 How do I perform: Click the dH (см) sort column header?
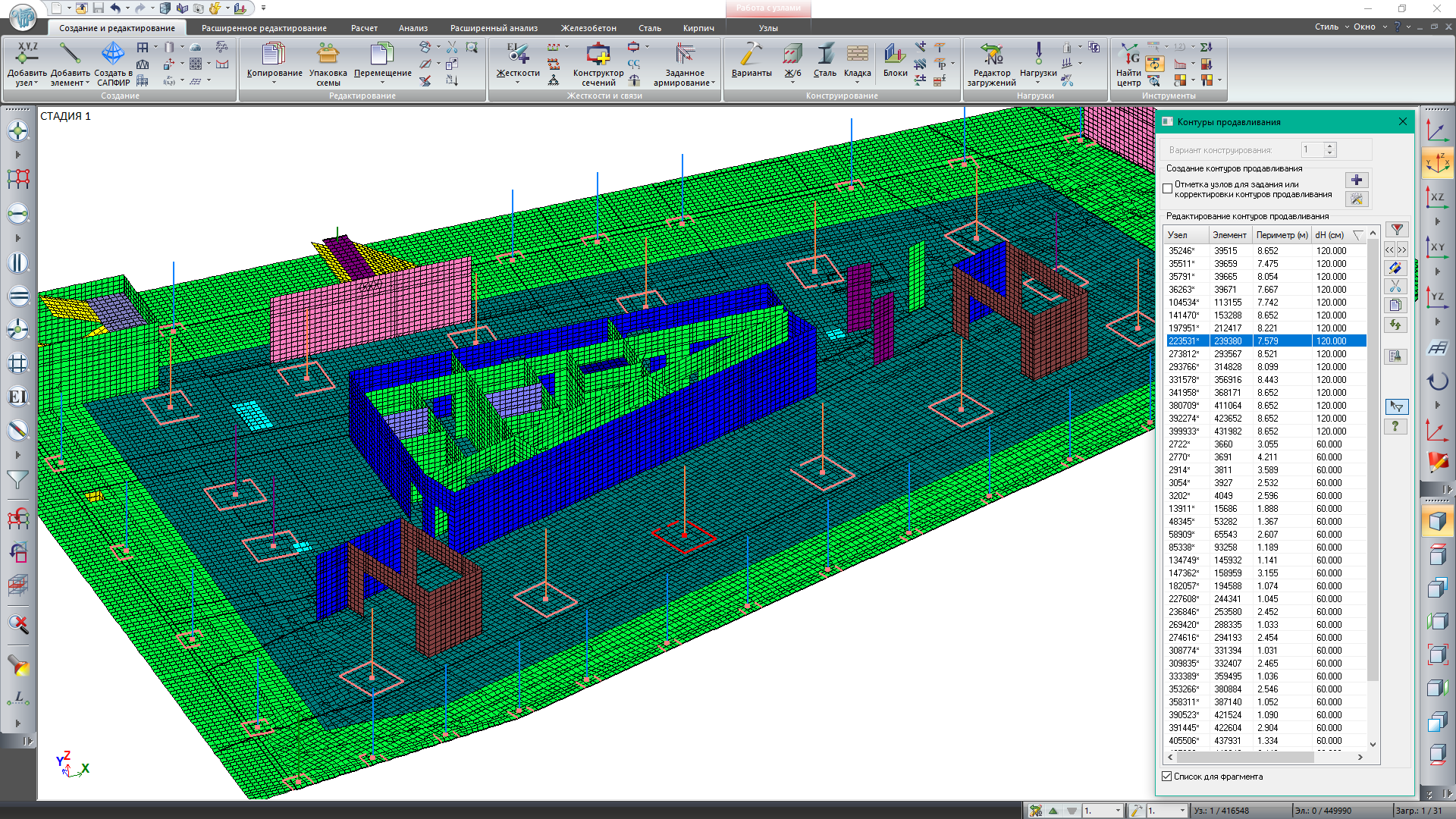click(x=1330, y=235)
